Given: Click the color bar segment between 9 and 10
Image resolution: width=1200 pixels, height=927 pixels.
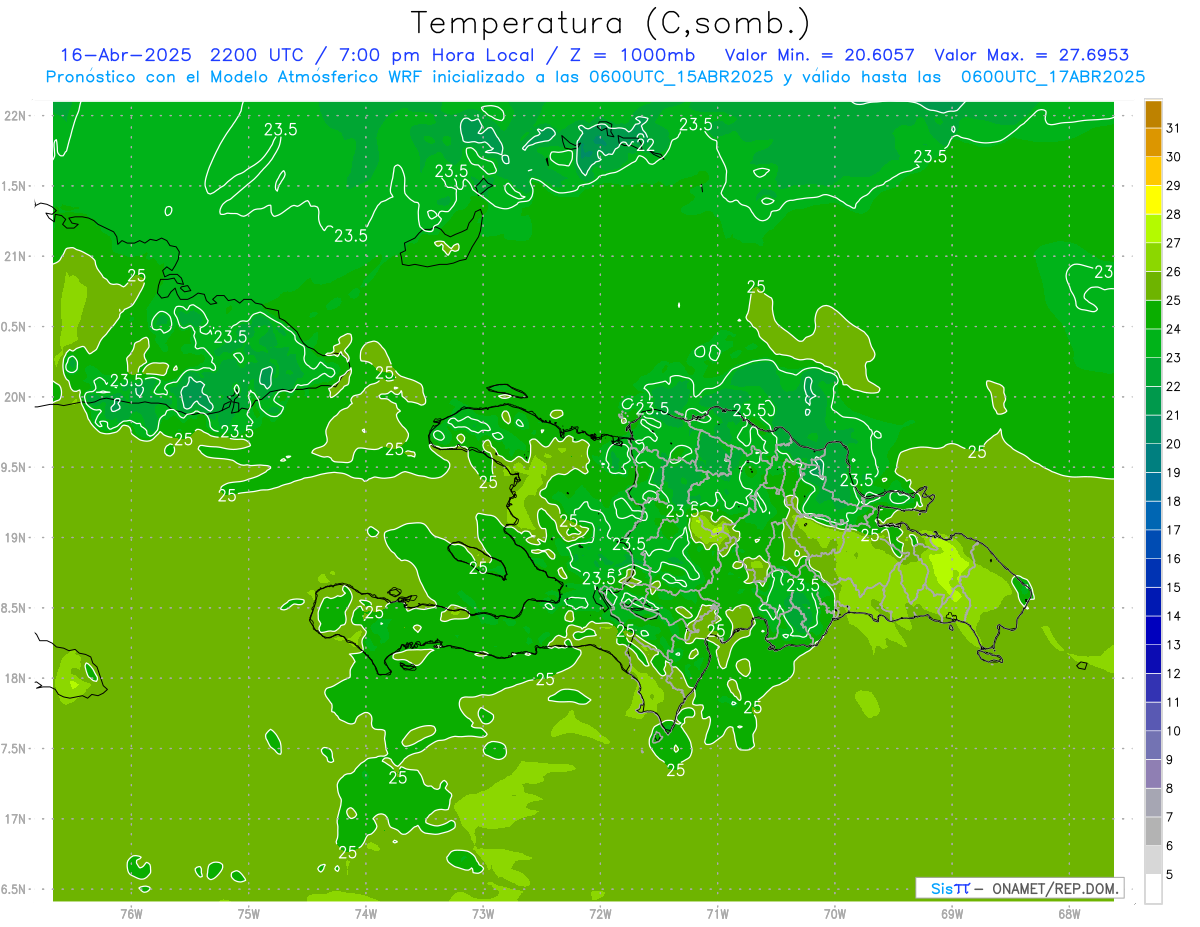Looking at the screenshot, I should tap(1153, 745).
